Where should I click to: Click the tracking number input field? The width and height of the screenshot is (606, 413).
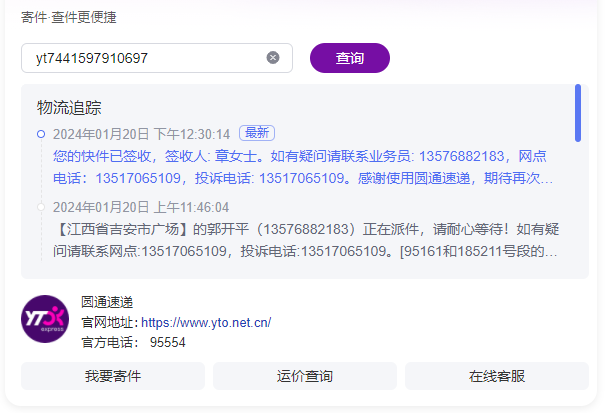click(x=157, y=58)
